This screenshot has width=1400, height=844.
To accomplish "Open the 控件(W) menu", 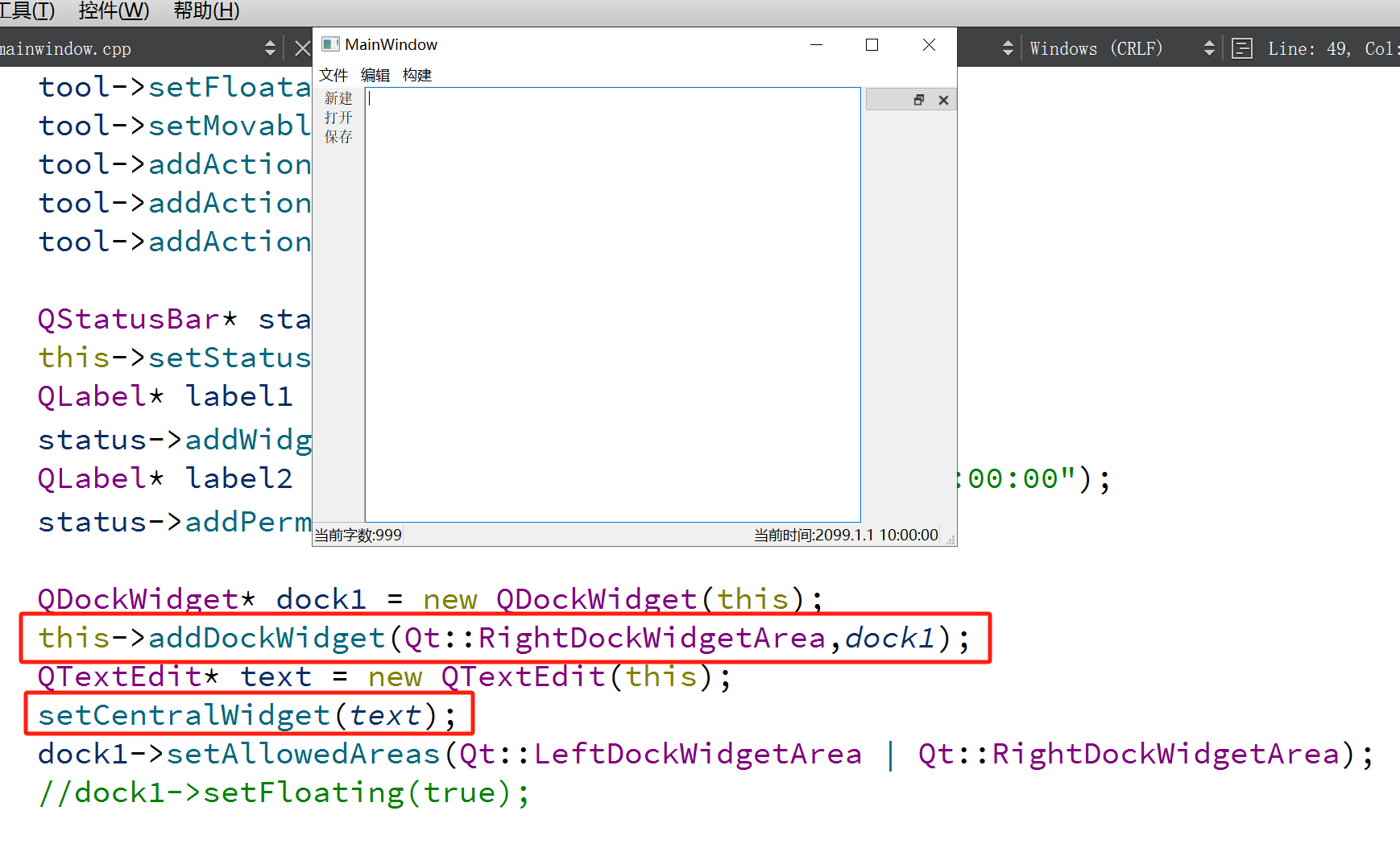I will coord(114,10).
